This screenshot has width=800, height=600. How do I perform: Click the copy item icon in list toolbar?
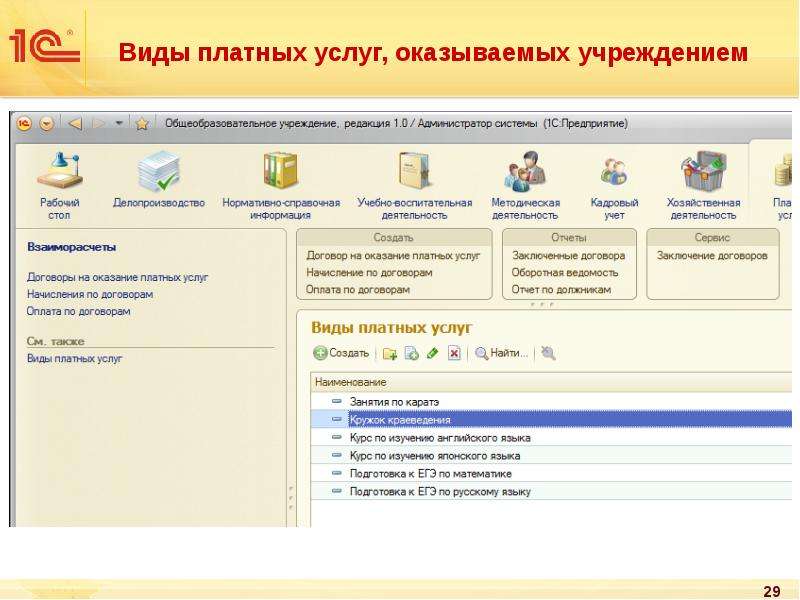[411, 353]
